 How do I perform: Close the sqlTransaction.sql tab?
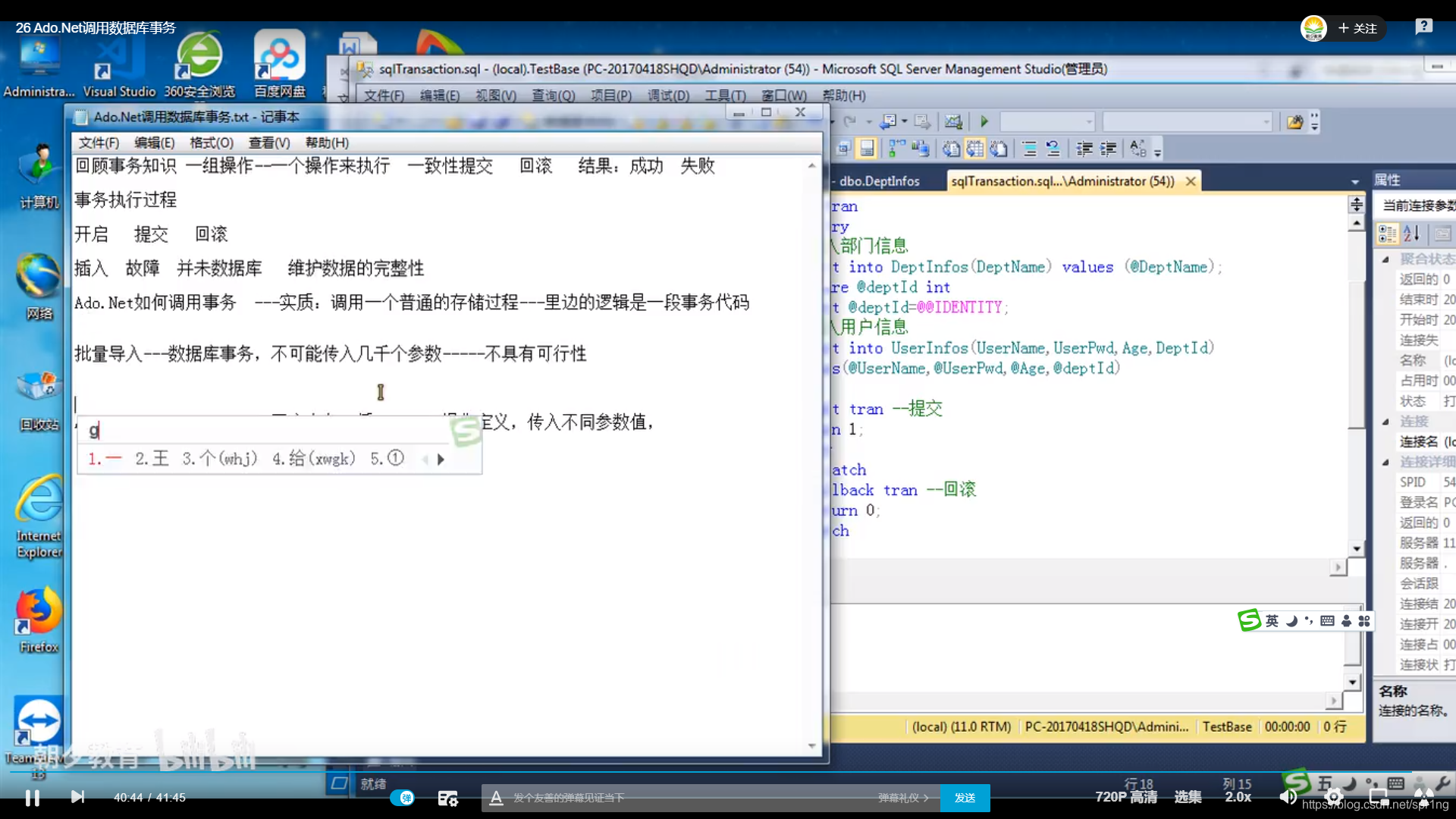(x=1191, y=181)
